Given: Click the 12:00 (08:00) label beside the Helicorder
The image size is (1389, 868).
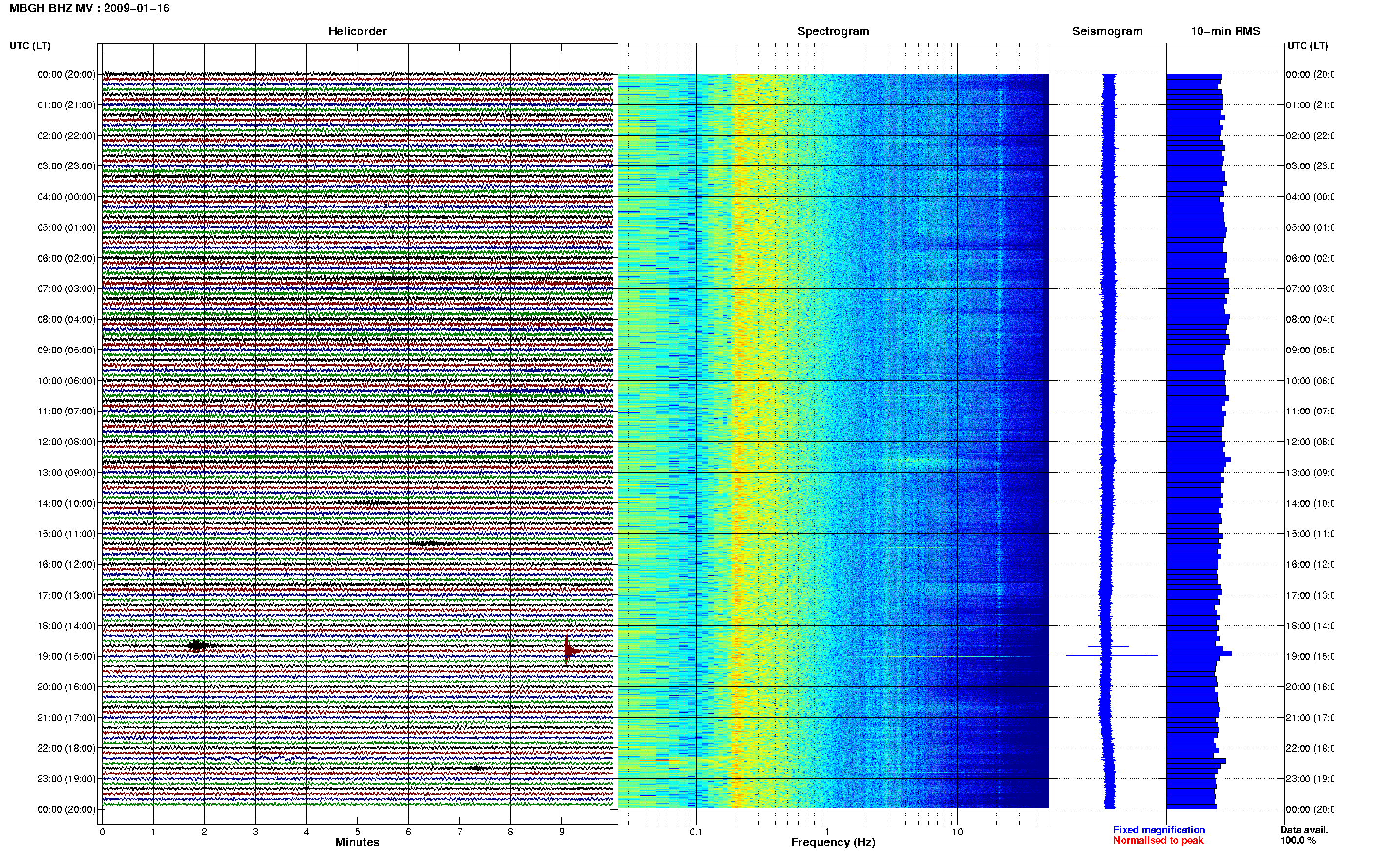Looking at the screenshot, I should [66, 442].
